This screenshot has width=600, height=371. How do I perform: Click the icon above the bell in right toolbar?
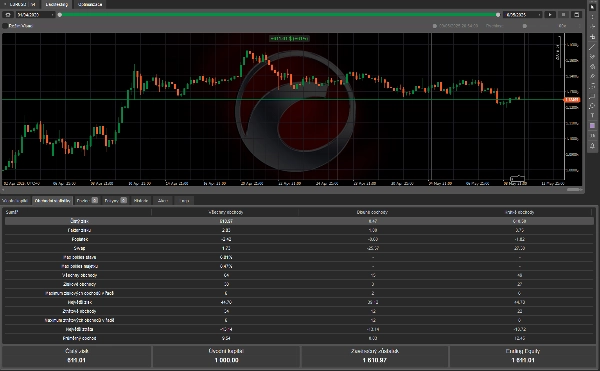click(x=592, y=136)
